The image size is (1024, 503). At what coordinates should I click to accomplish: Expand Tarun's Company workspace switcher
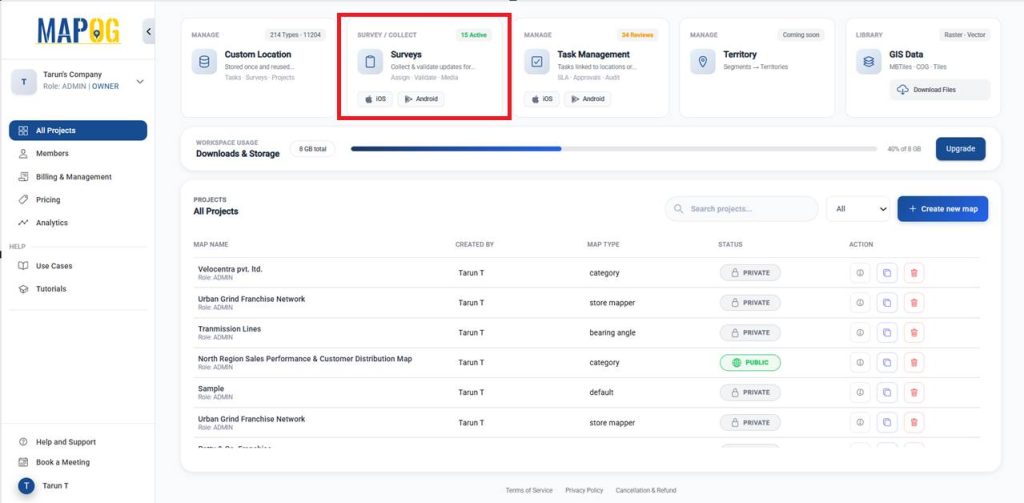[x=140, y=82]
